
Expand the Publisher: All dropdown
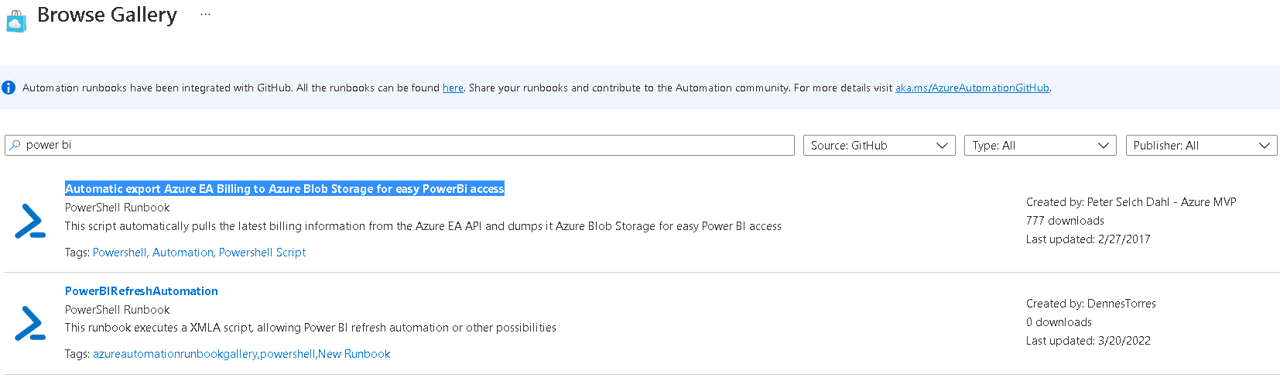(1201, 145)
